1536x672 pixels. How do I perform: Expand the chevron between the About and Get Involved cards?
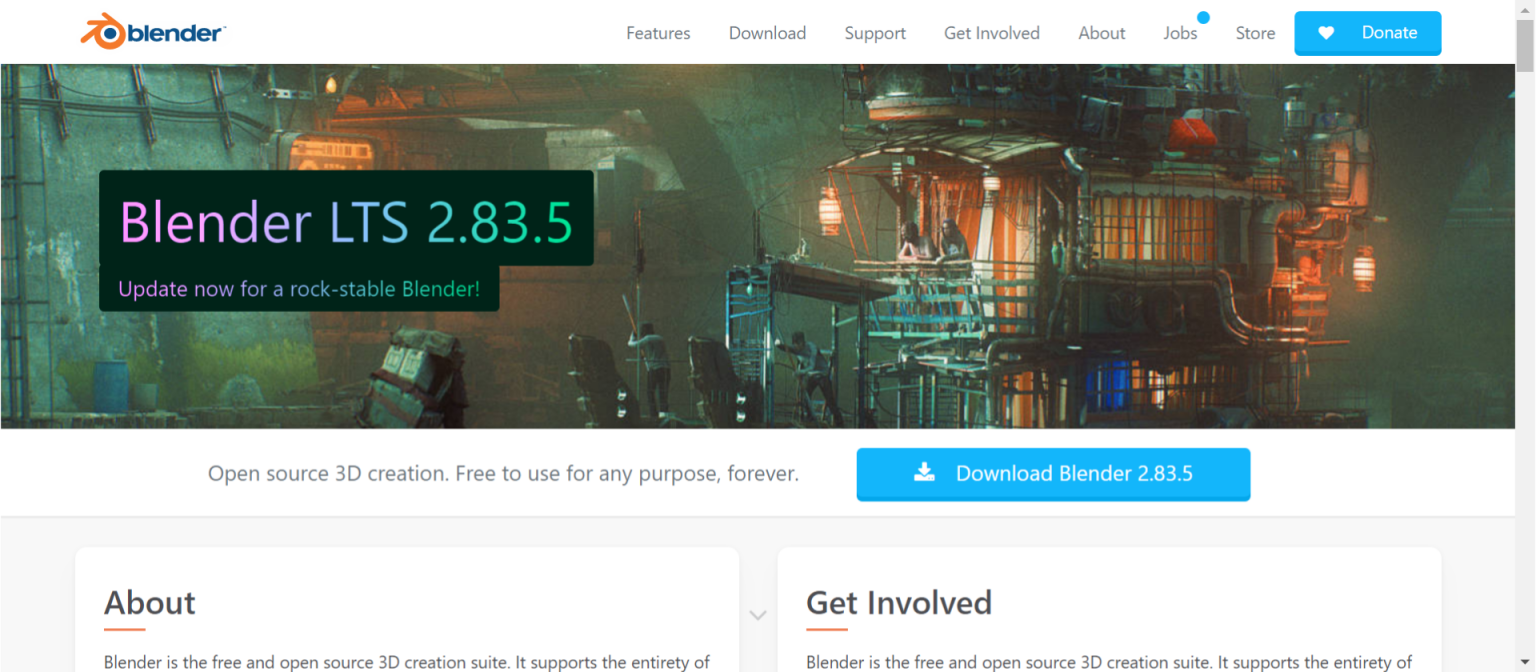tap(758, 617)
